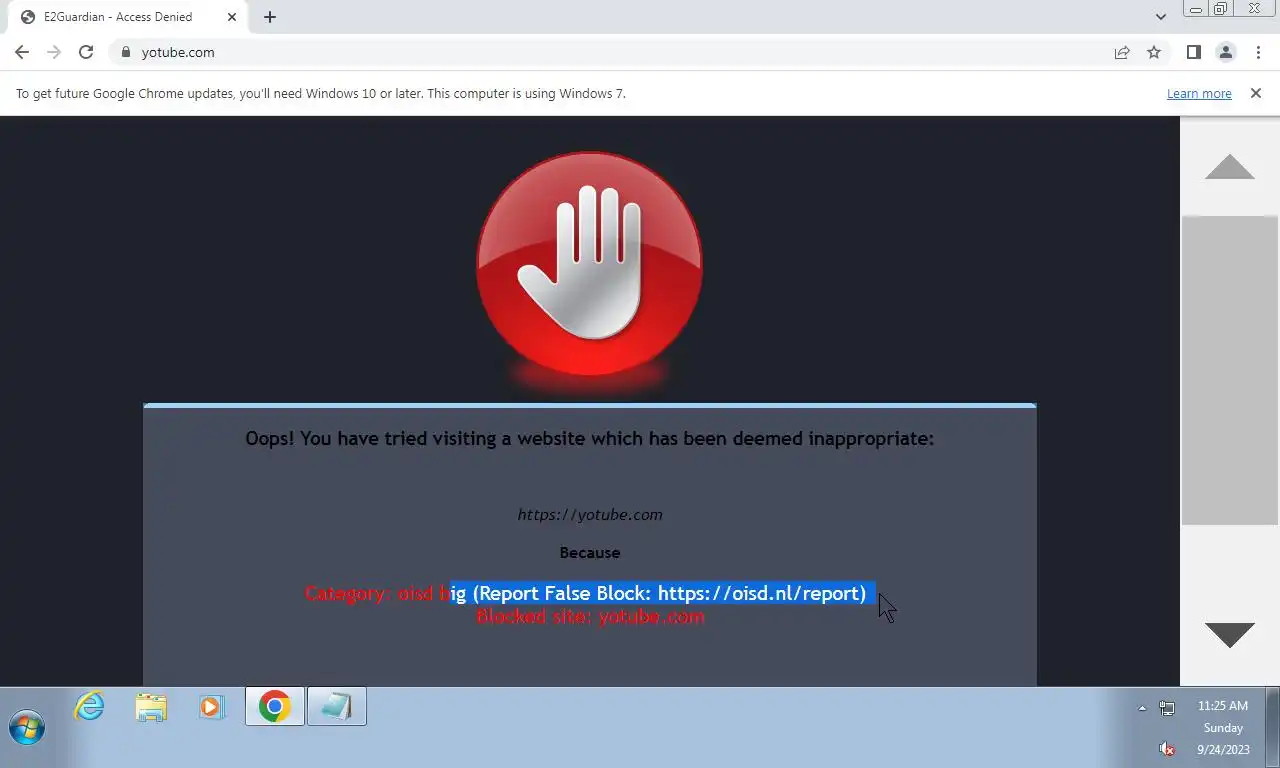1280x768 pixels.
Task: Click the vertical scrollbar thumb
Action: [1230, 370]
